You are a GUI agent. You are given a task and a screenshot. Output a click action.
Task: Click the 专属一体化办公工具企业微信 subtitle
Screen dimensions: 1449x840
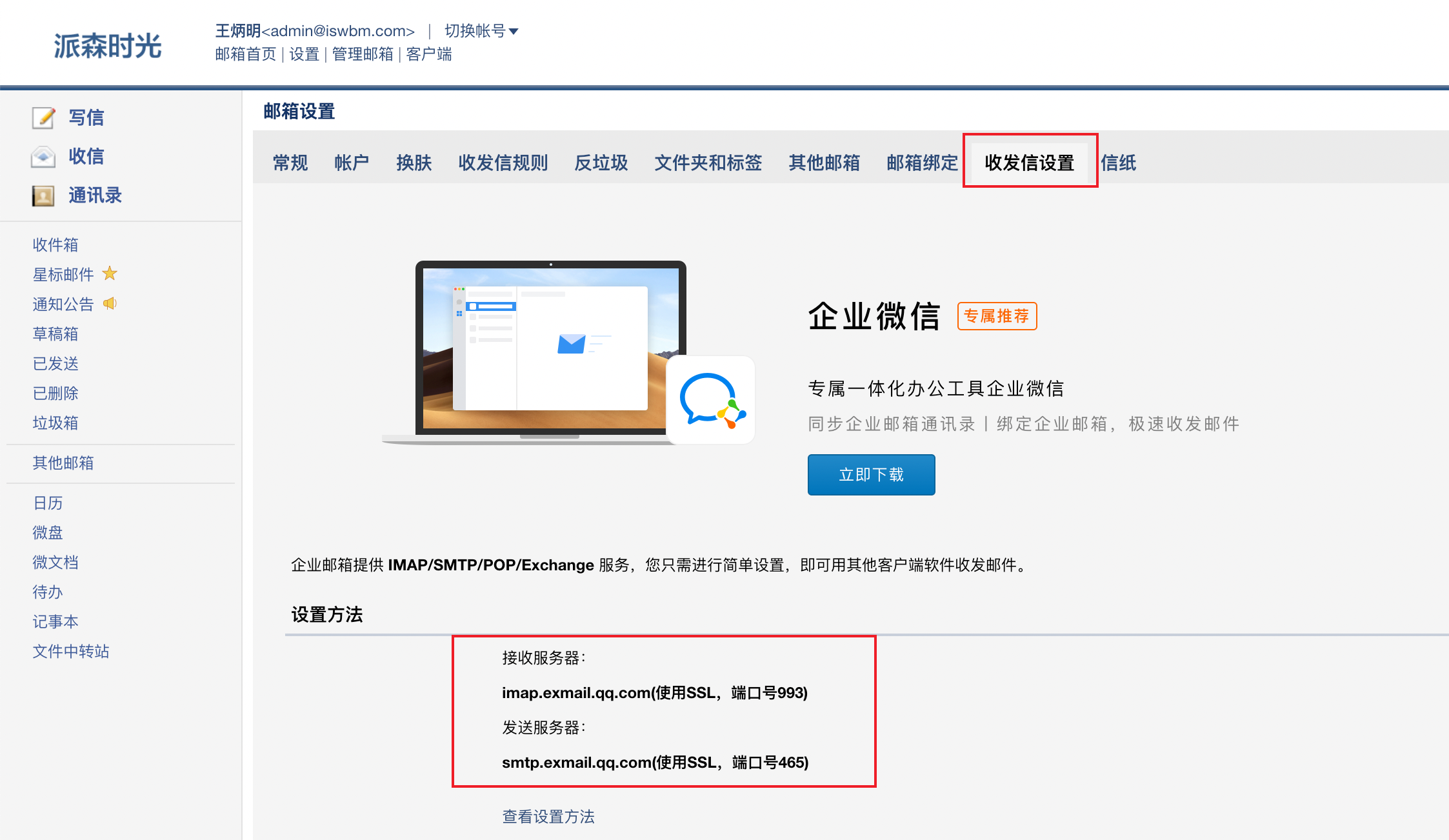(x=936, y=388)
